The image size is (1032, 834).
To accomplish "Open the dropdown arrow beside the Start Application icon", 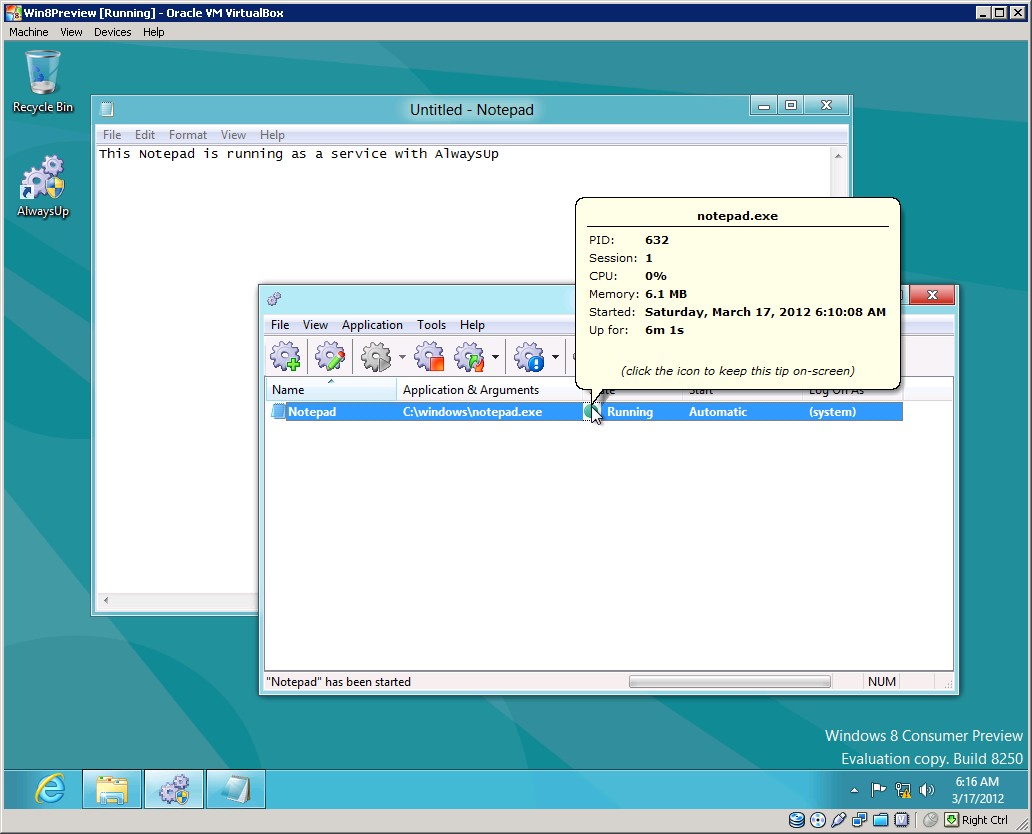I will [x=402, y=357].
